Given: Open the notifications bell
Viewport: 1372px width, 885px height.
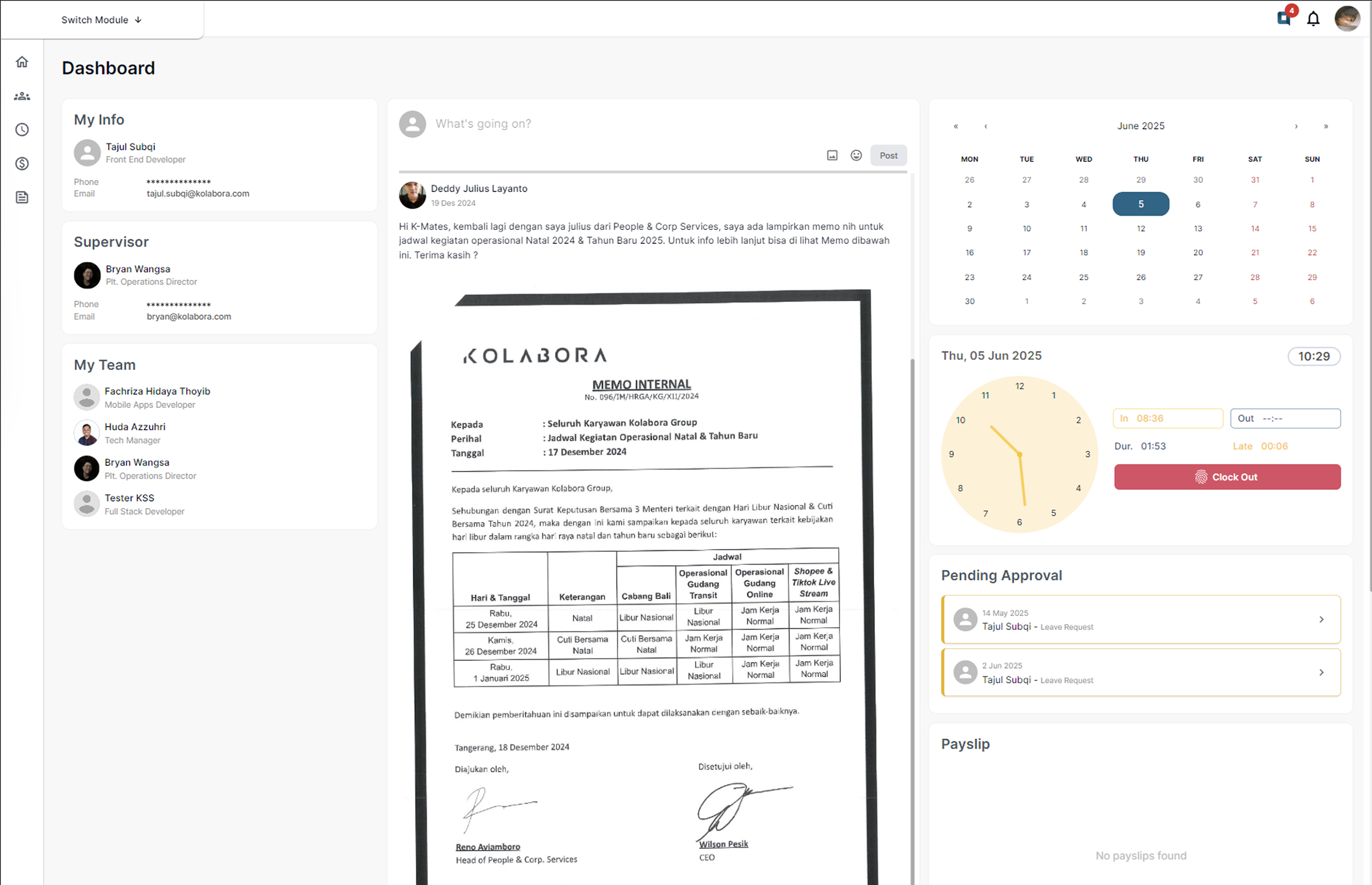Looking at the screenshot, I should coord(1313,19).
